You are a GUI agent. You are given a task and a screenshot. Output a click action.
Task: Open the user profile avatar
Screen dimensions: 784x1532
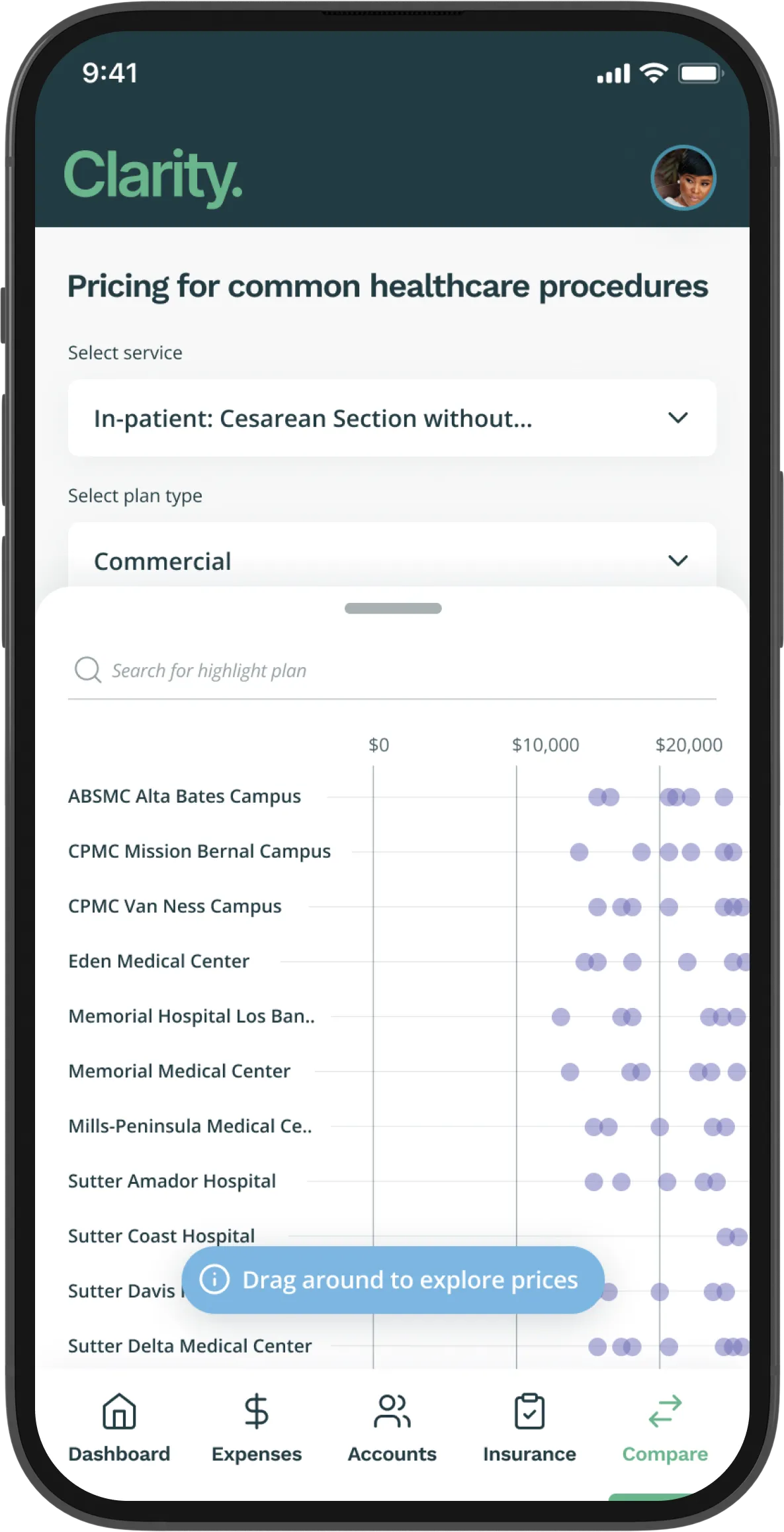(x=683, y=177)
